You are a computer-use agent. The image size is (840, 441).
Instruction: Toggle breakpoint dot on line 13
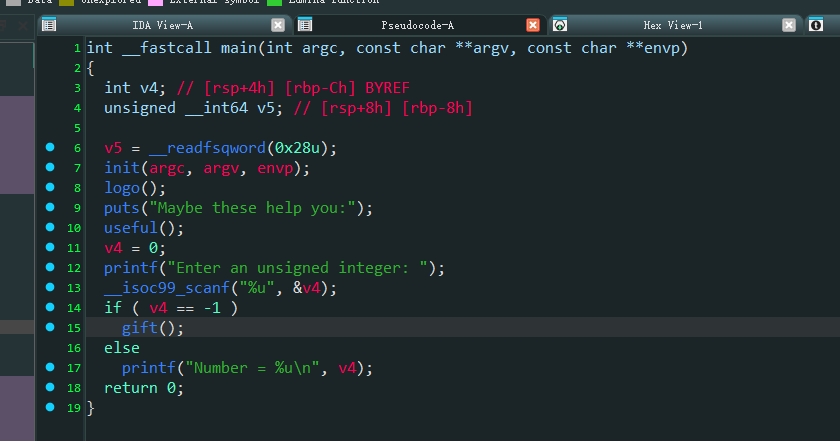tap(50, 288)
